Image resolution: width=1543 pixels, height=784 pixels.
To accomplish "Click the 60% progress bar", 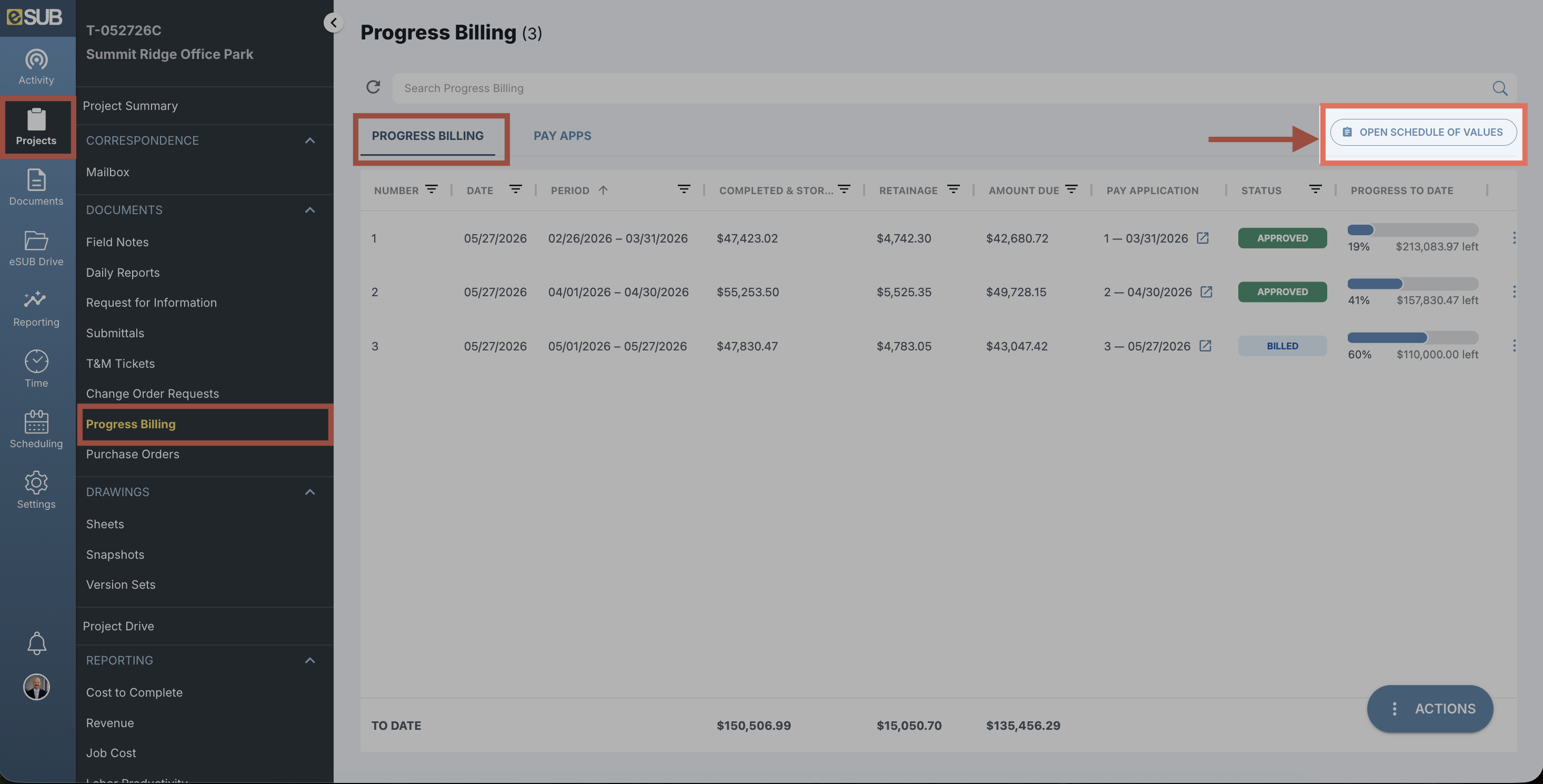I will pyautogui.click(x=1413, y=338).
